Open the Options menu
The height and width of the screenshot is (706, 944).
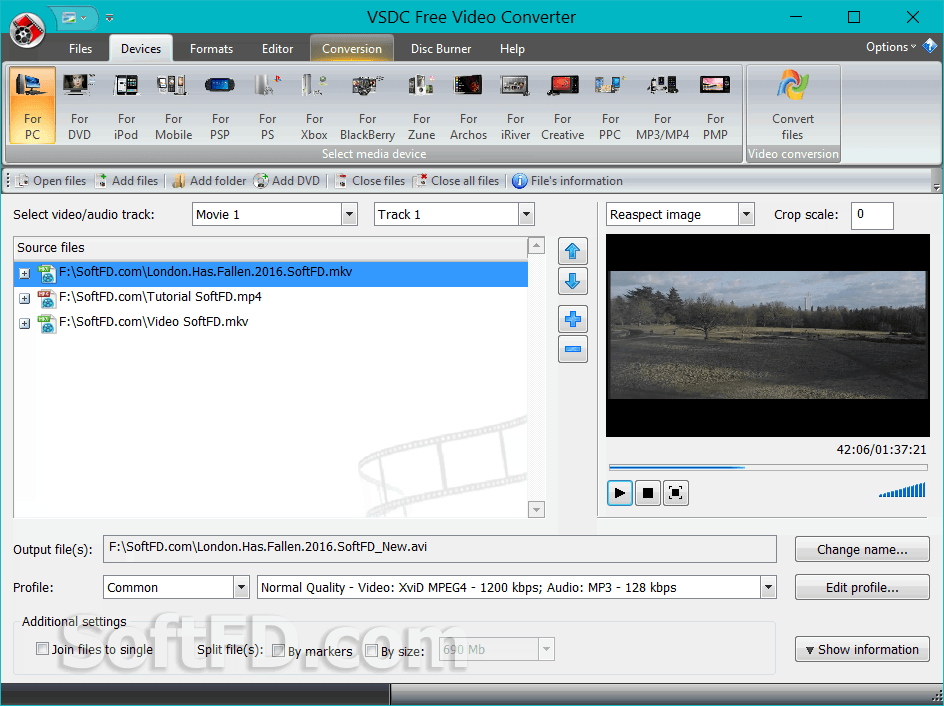pos(890,47)
